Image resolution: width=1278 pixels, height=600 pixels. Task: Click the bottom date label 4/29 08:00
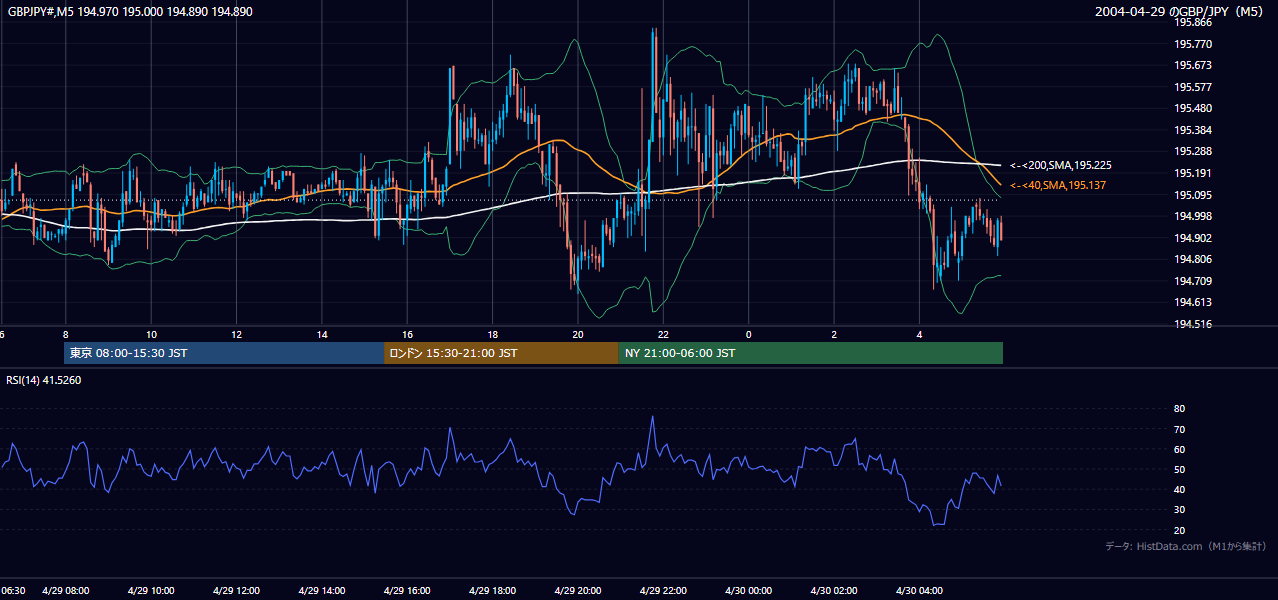pyautogui.click(x=66, y=591)
